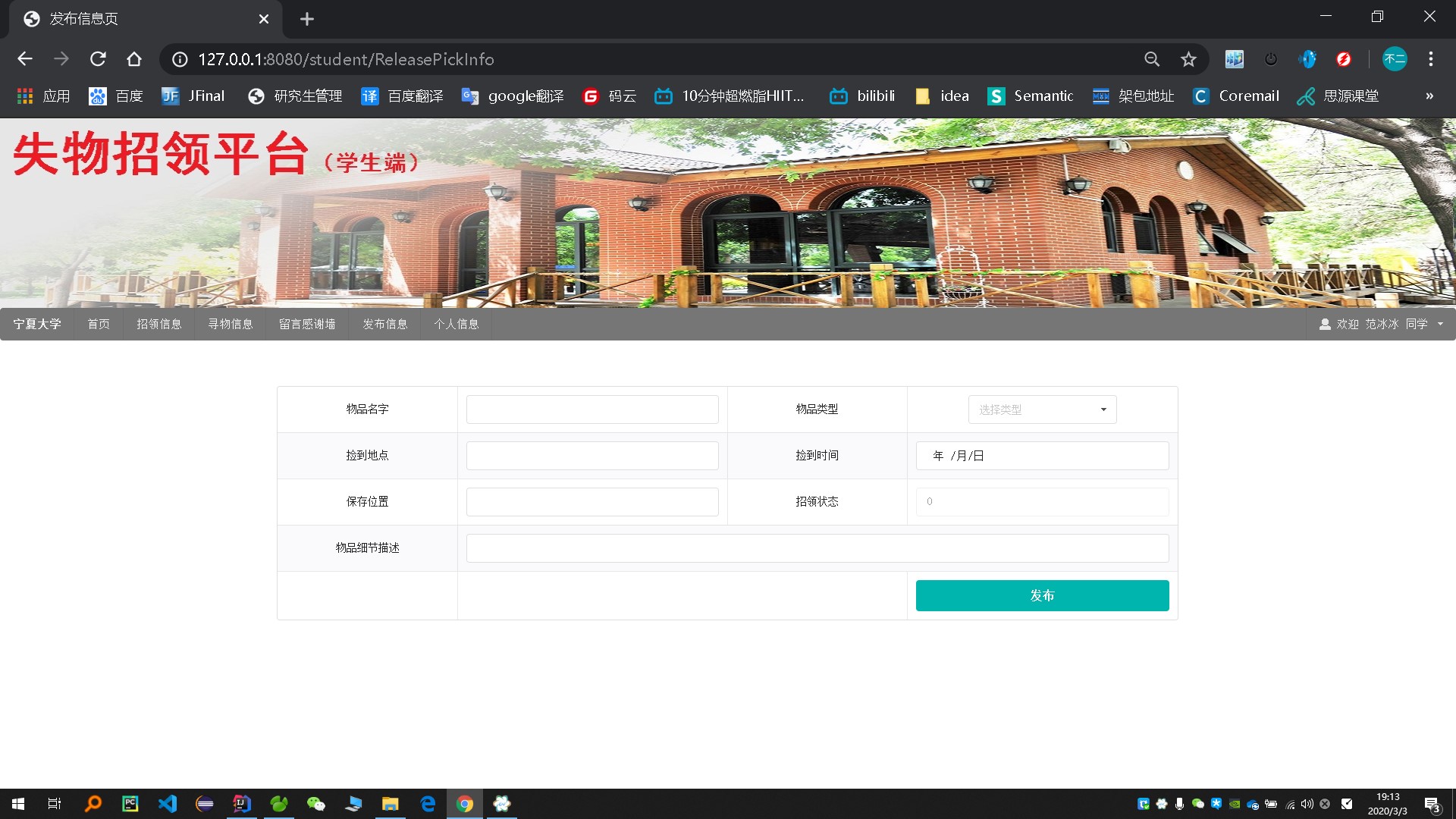
Task: Select the 个人信息 nav item
Action: coord(456,324)
